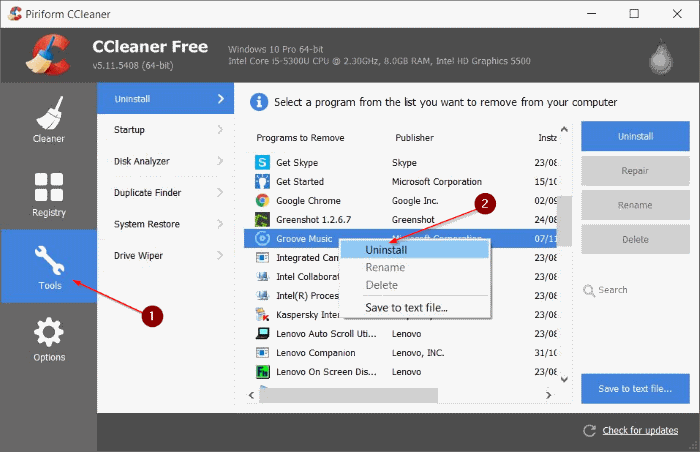Click the blue Uninstall button on right

[635, 136]
